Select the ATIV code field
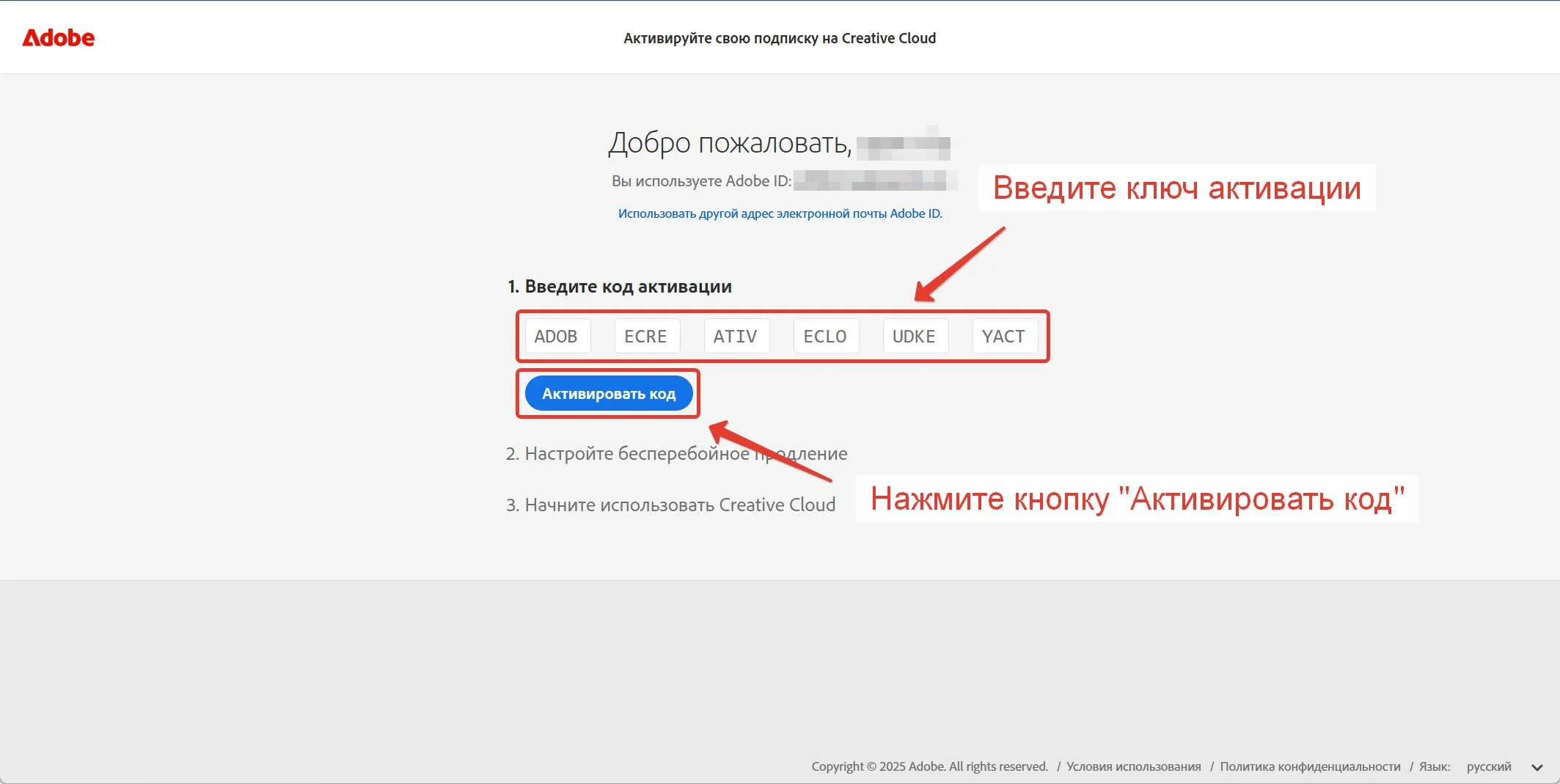Image resolution: width=1560 pixels, height=784 pixels. click(736, 336)
